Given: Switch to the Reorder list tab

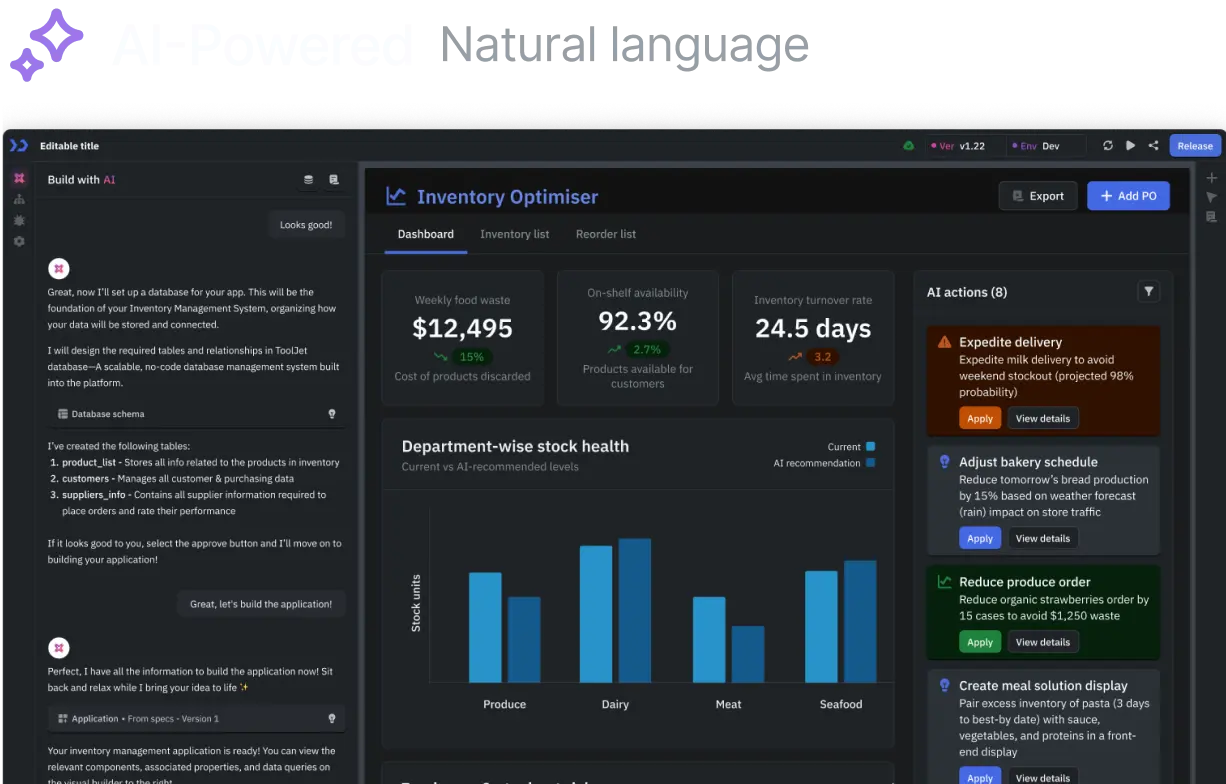Looking at the screenshot, I should [605, 234].
